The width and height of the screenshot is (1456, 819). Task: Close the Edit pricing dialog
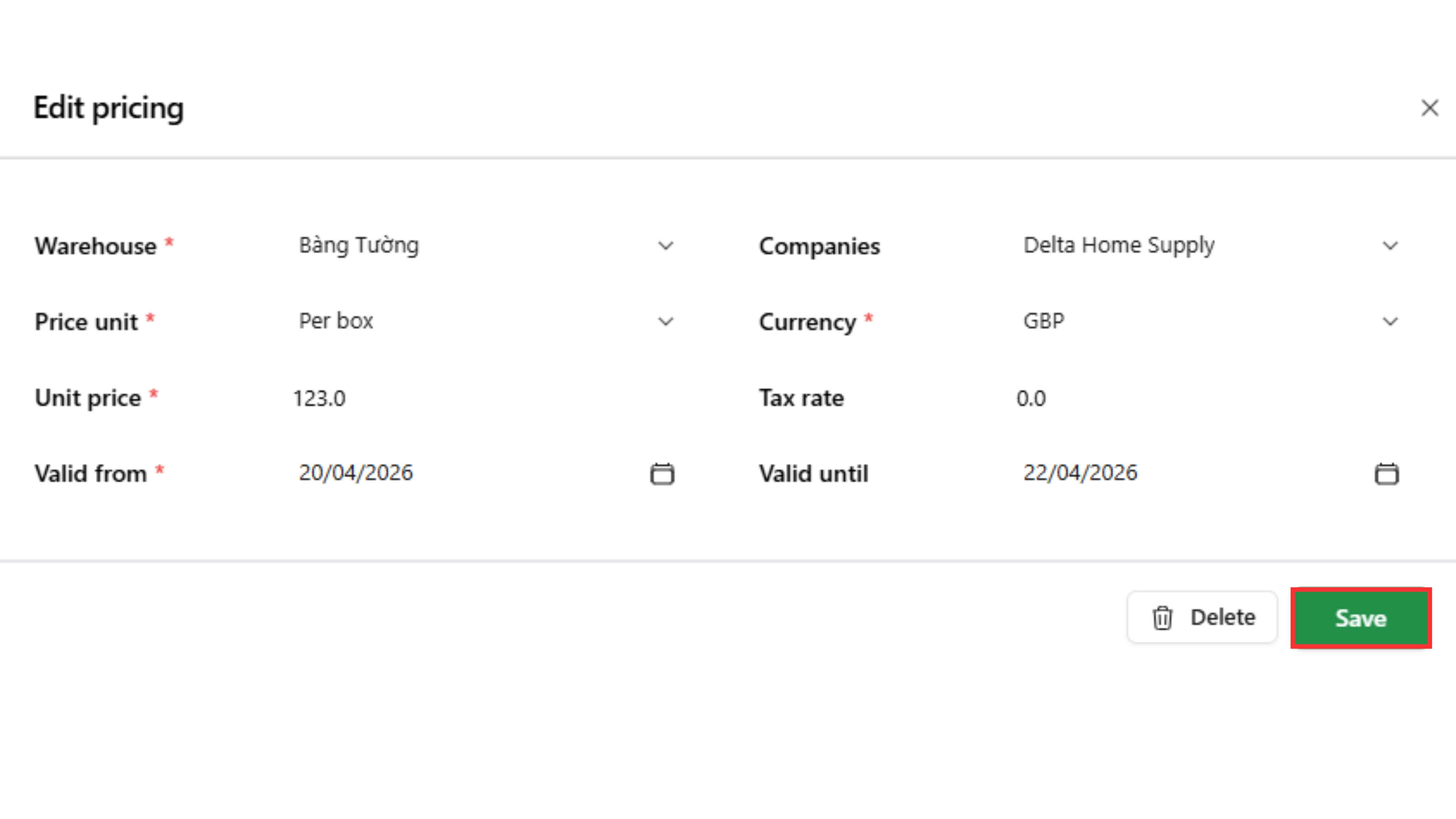point(1430,107)
